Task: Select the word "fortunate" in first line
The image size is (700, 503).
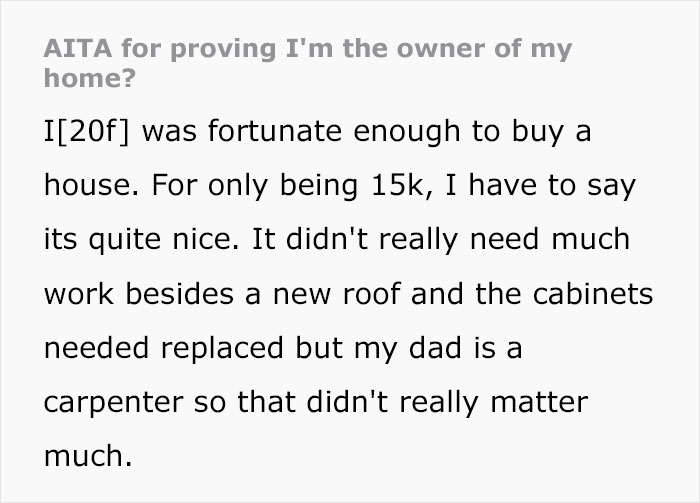Action: click(275, 131)
